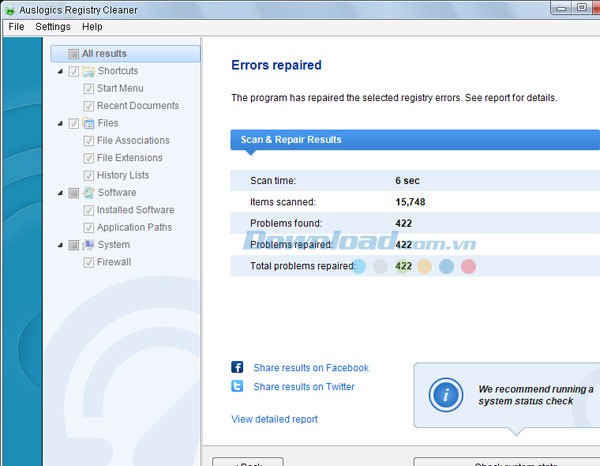This screenshot has height=466, width=600.
Task: Collapse the Files tree node
Action: pos(60,124)
